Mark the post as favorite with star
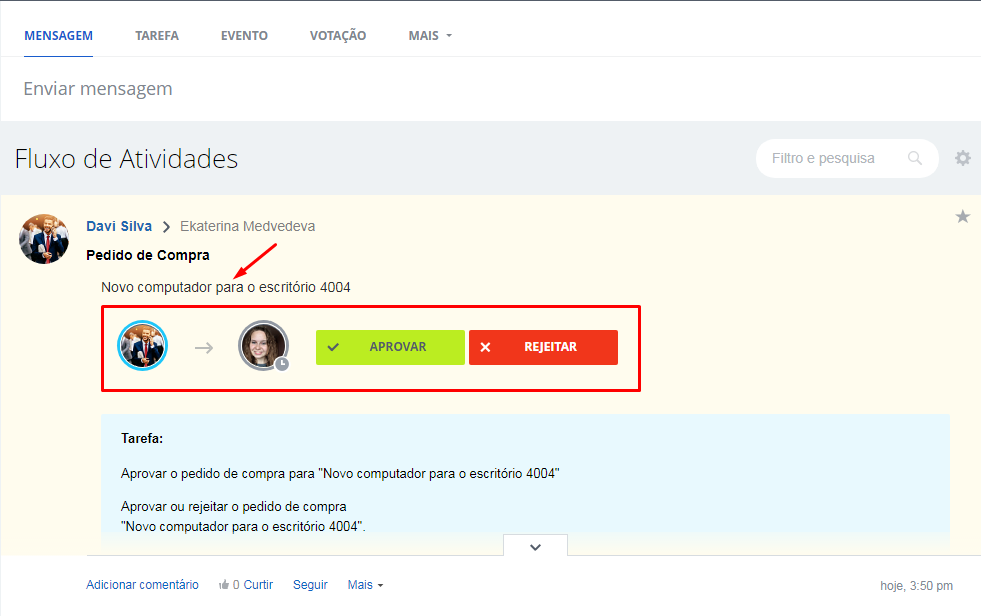The height and width of the screenshot is (616, 981). click(962, 216)
